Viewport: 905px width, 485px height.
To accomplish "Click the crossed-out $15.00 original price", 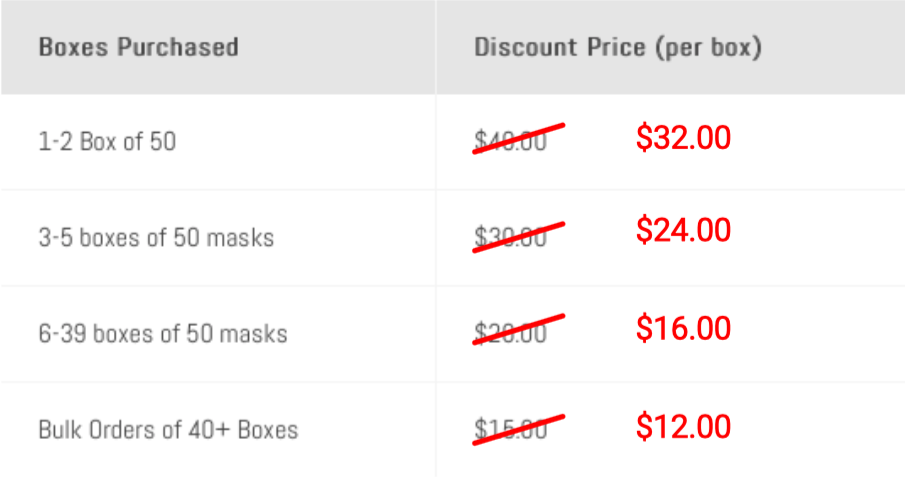I will tap(510, 429).
